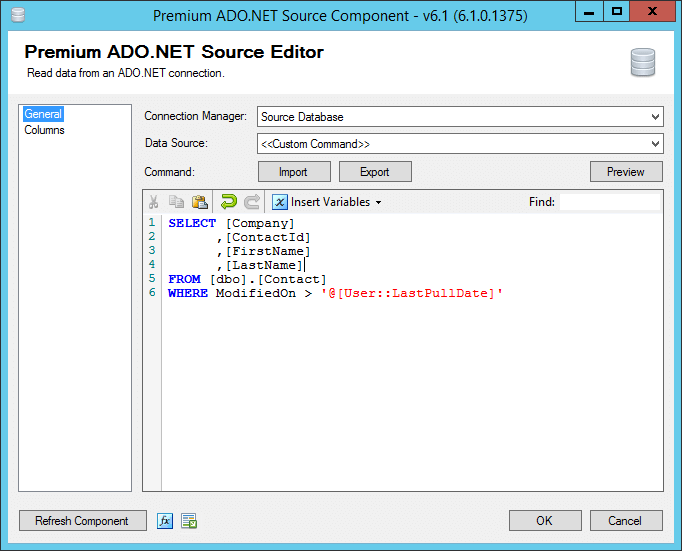
Task: Confirm with the OK button
Action: (545, 521)
